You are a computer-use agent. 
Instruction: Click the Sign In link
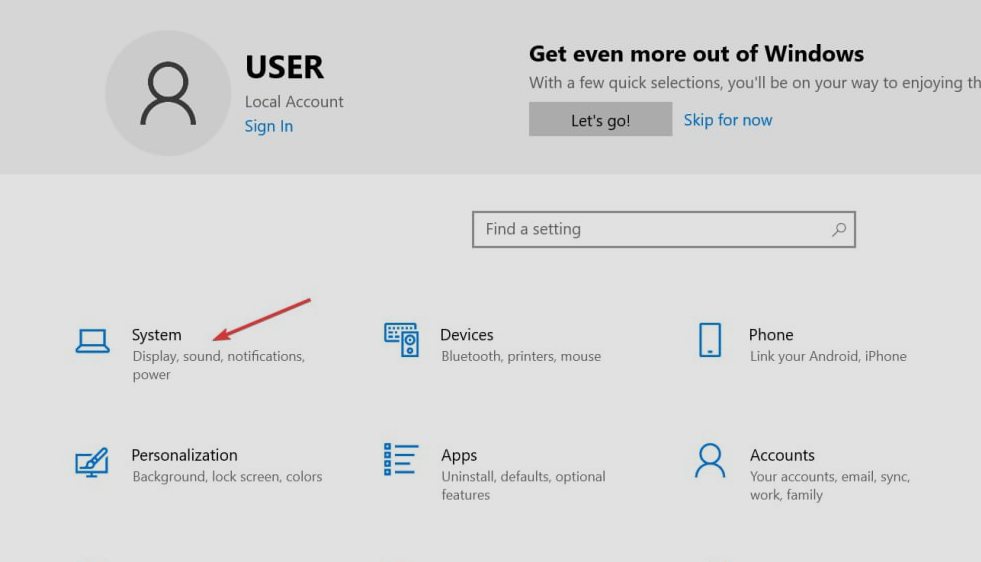click(268, 126)
